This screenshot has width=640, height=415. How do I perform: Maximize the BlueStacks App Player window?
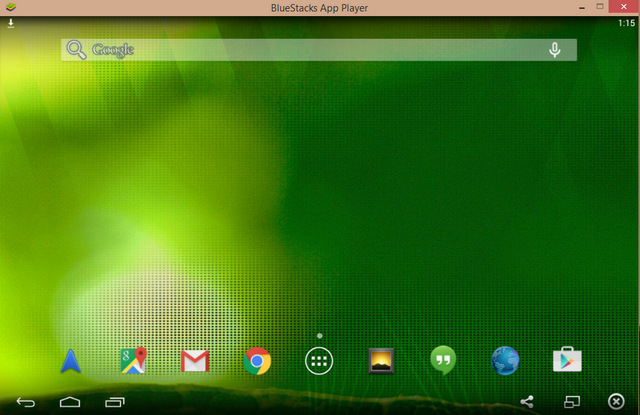(x=600, y=7)
